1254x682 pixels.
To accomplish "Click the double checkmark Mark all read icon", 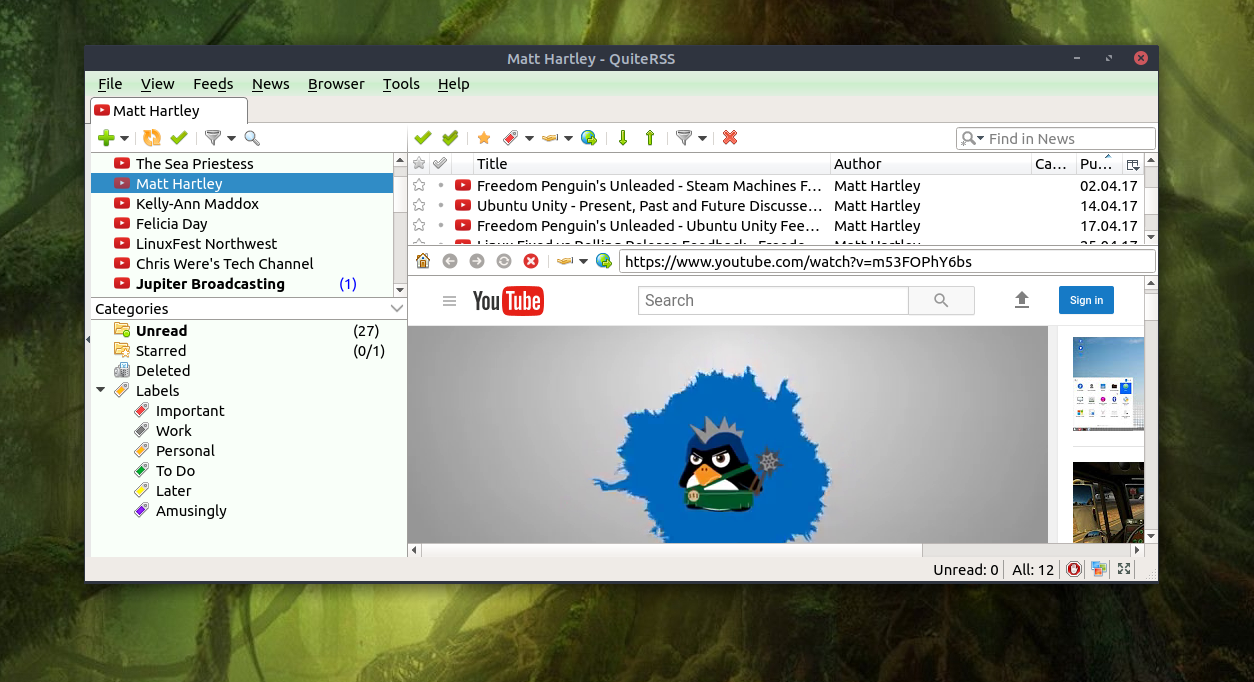I will (450, 138).
